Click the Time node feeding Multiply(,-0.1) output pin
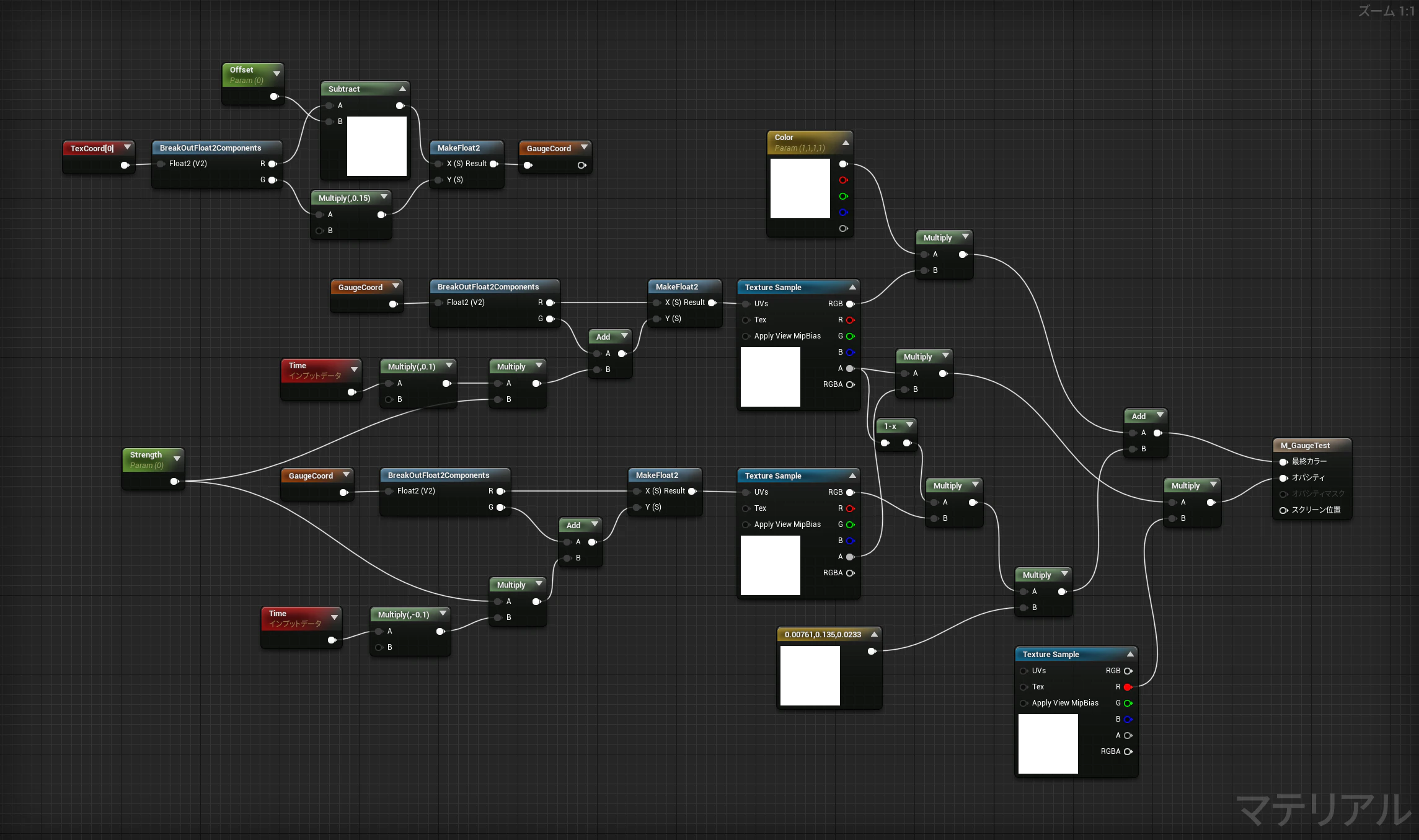The width and height of the screenshot is (1419, 840). 332,640
